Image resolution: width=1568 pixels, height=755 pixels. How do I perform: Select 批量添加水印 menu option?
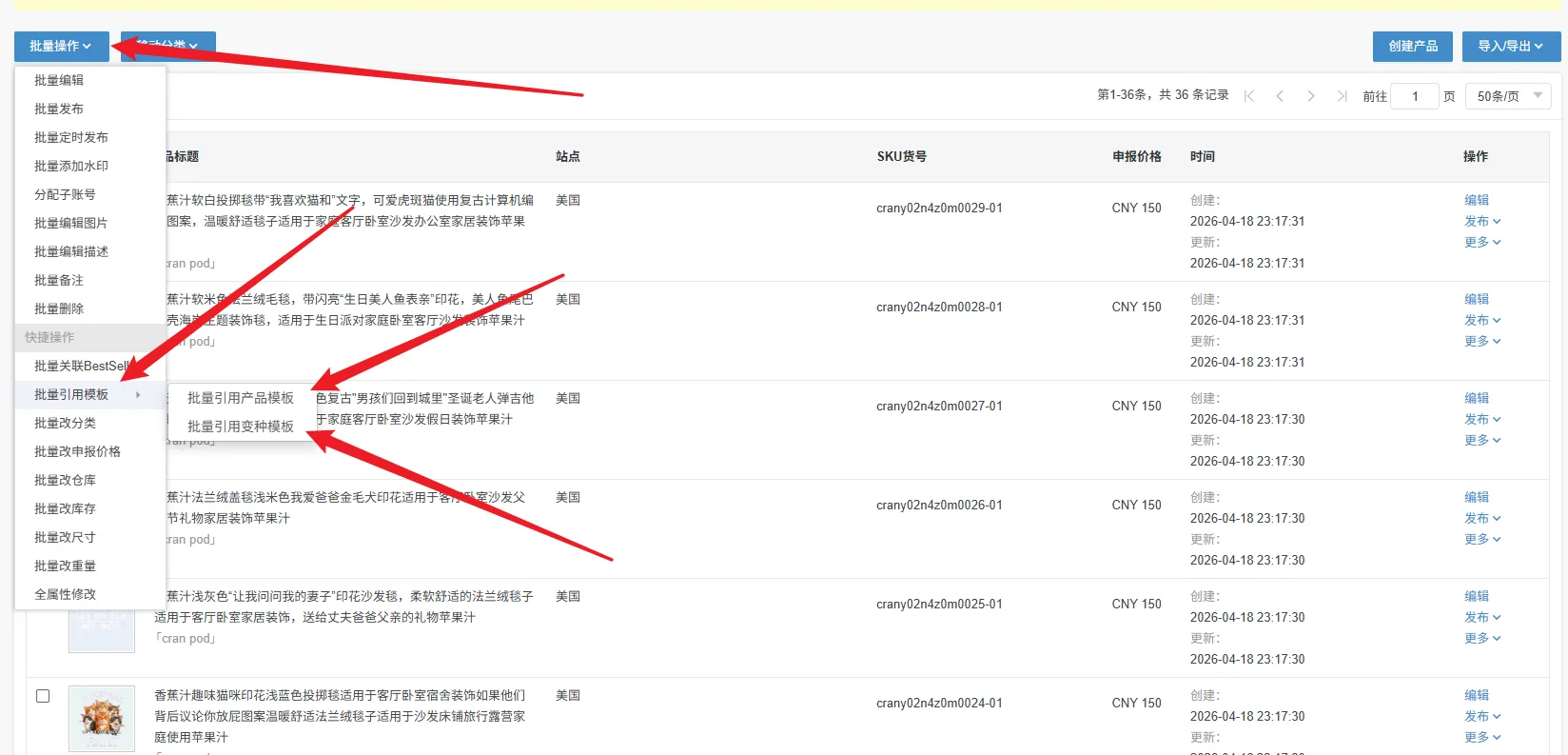point(71,166)
